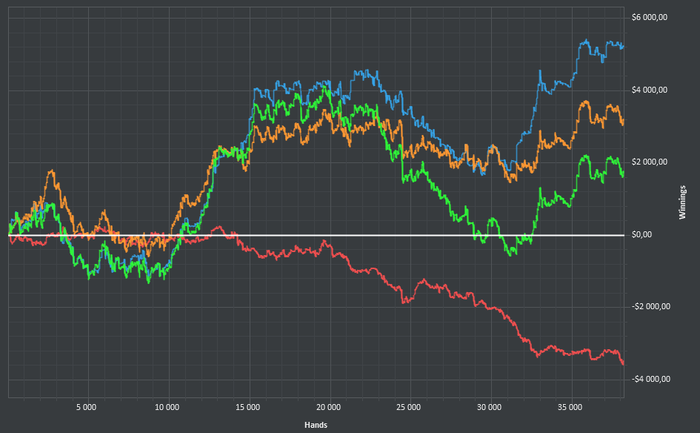Screen dimensions: 700x433
Task: Click the -$2 000,00 axis label
Action: pos(651,307)
